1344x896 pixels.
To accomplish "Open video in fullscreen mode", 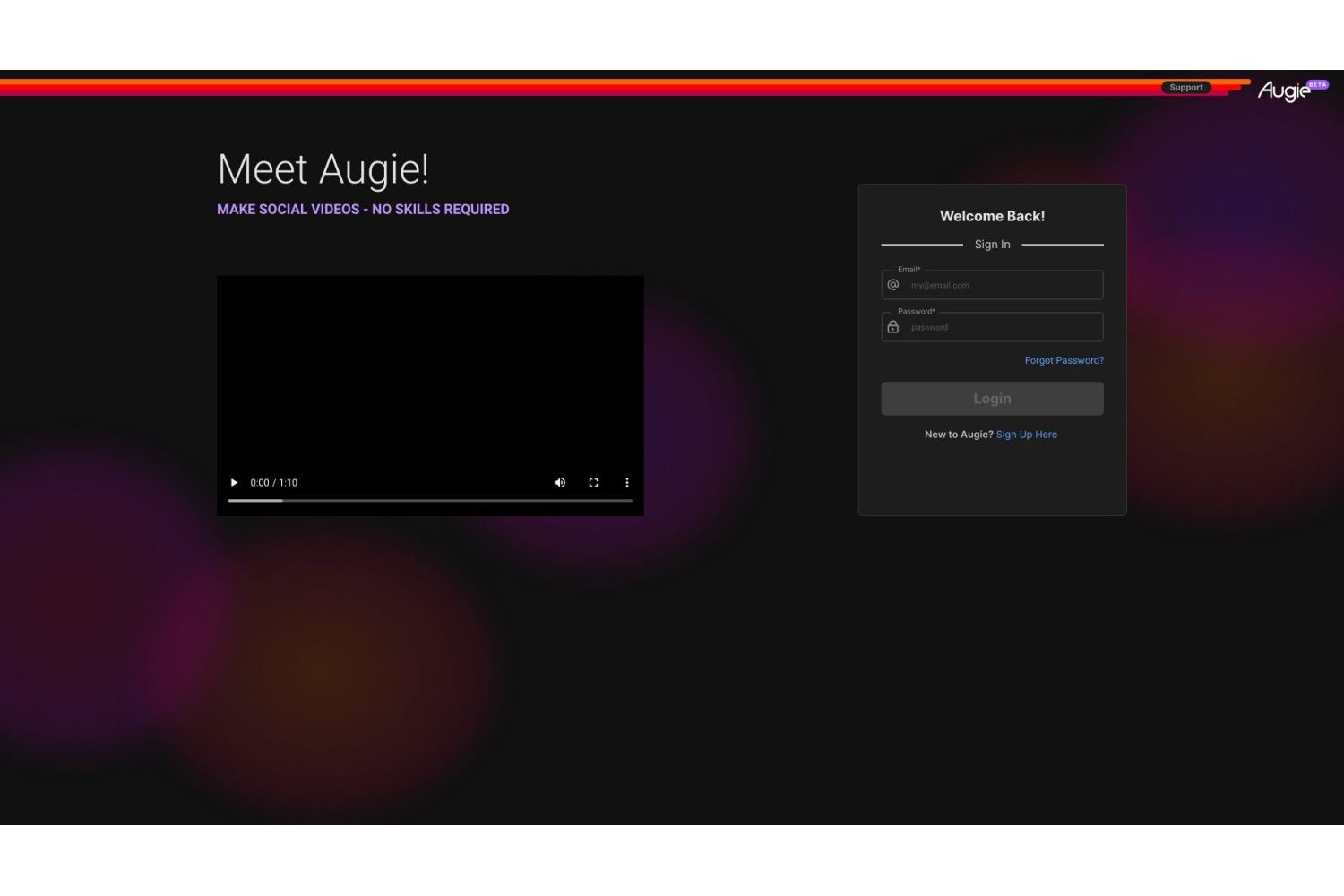I will click(x=593, y=482).
